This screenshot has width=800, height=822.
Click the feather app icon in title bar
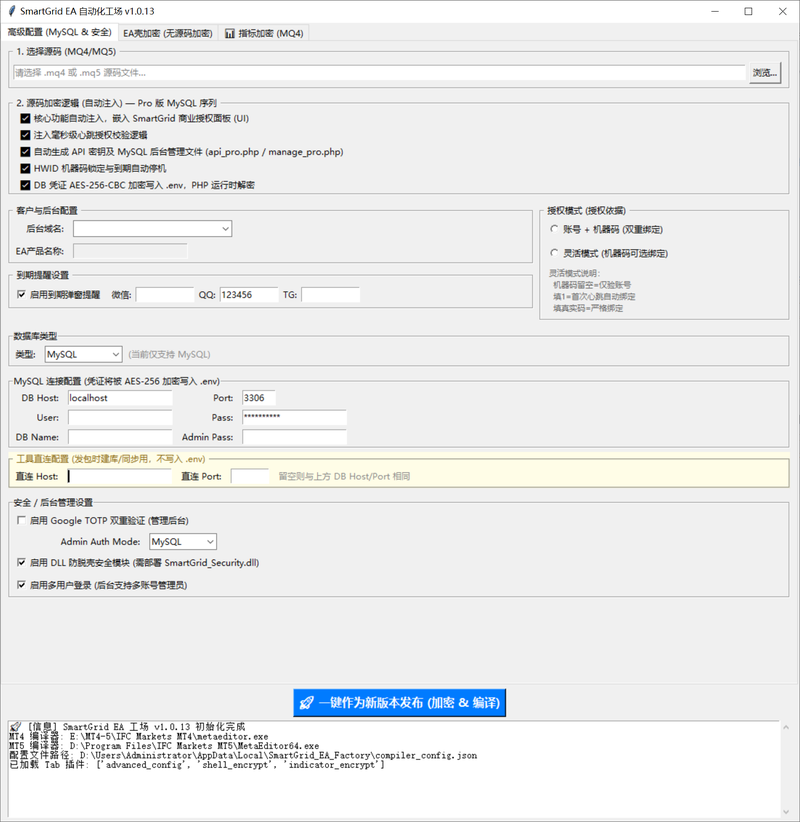pos(12,11)
